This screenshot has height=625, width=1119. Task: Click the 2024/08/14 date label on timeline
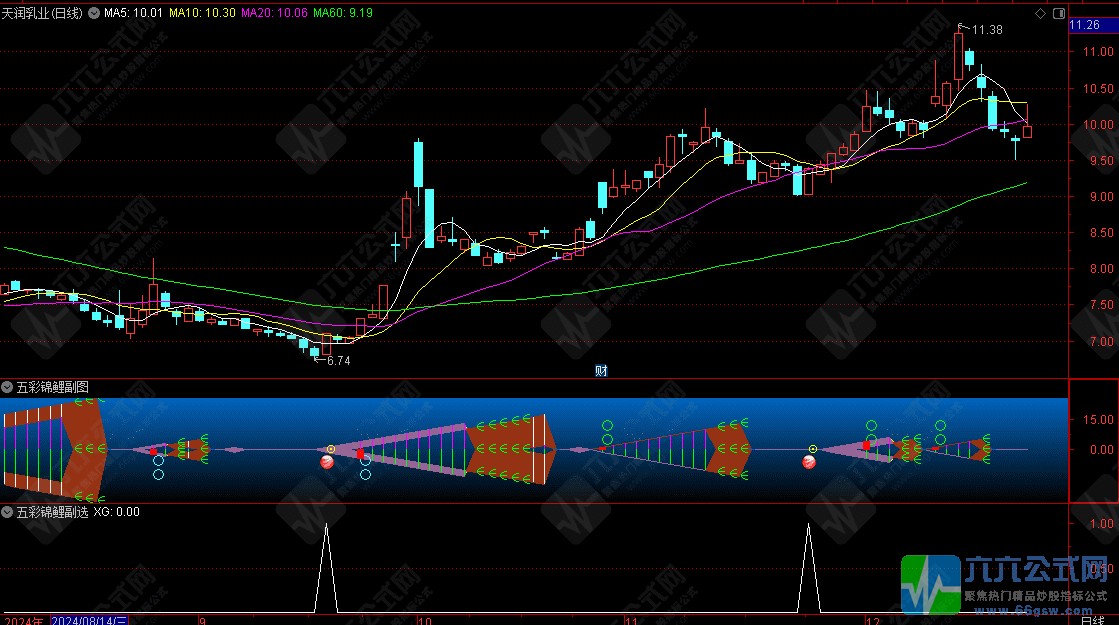90,620
